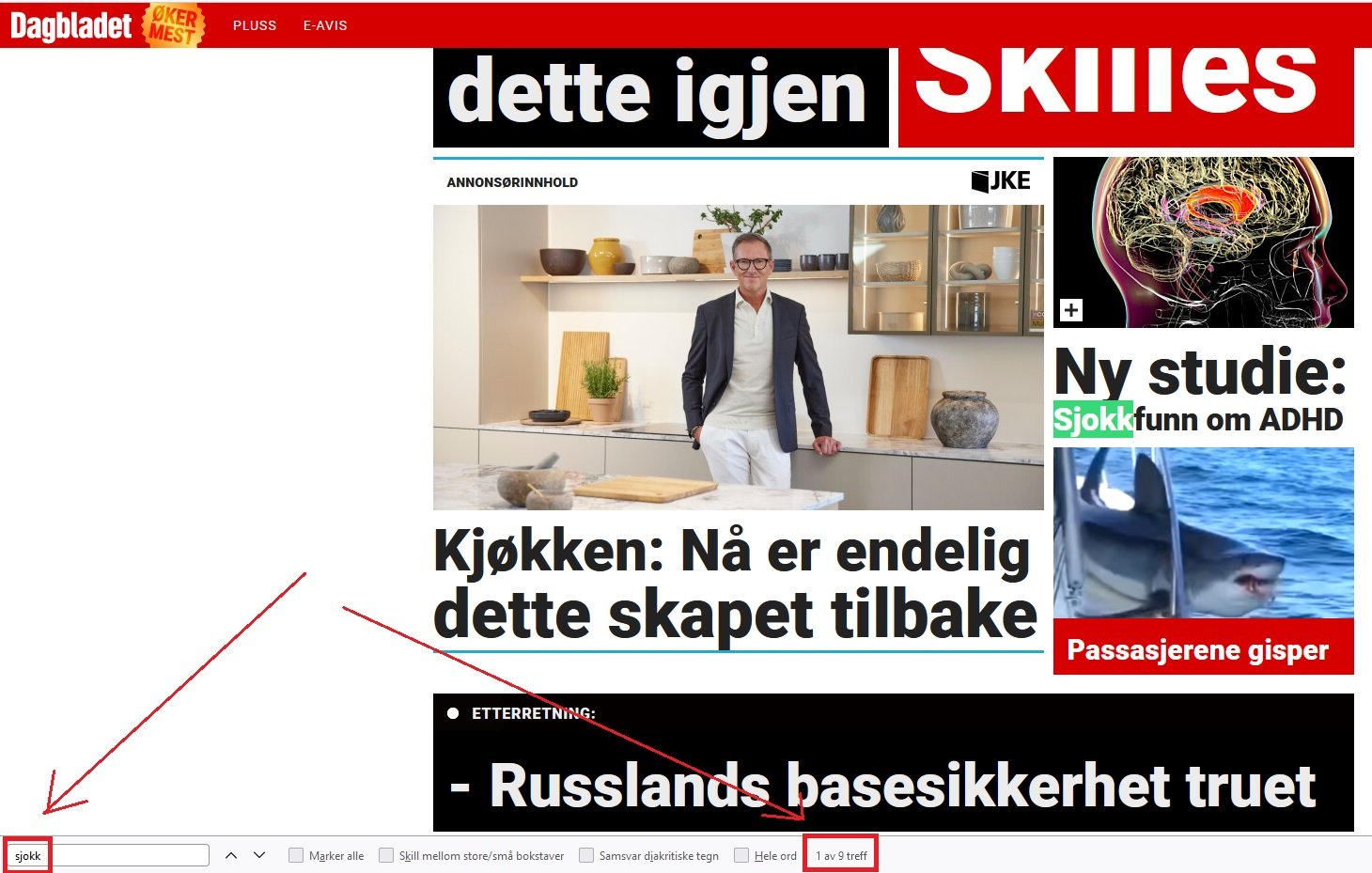Click the JKE advertiser logo
The height and width of the screenshot is (873, 1372).
tap(1001, 180)
